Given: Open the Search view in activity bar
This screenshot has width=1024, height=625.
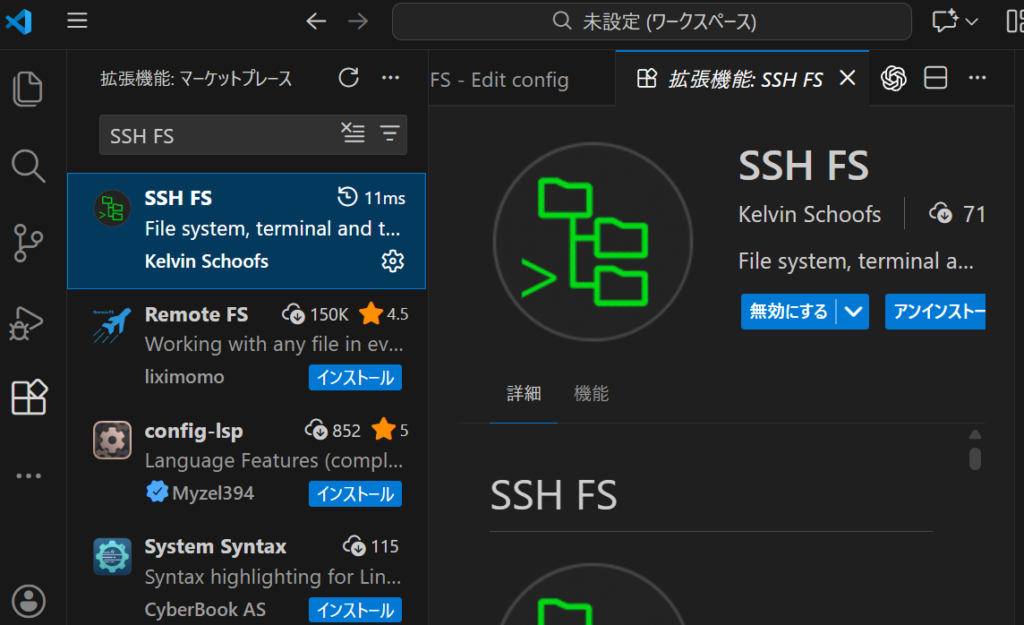Looking at the screenshot, I should coord(28,165).
